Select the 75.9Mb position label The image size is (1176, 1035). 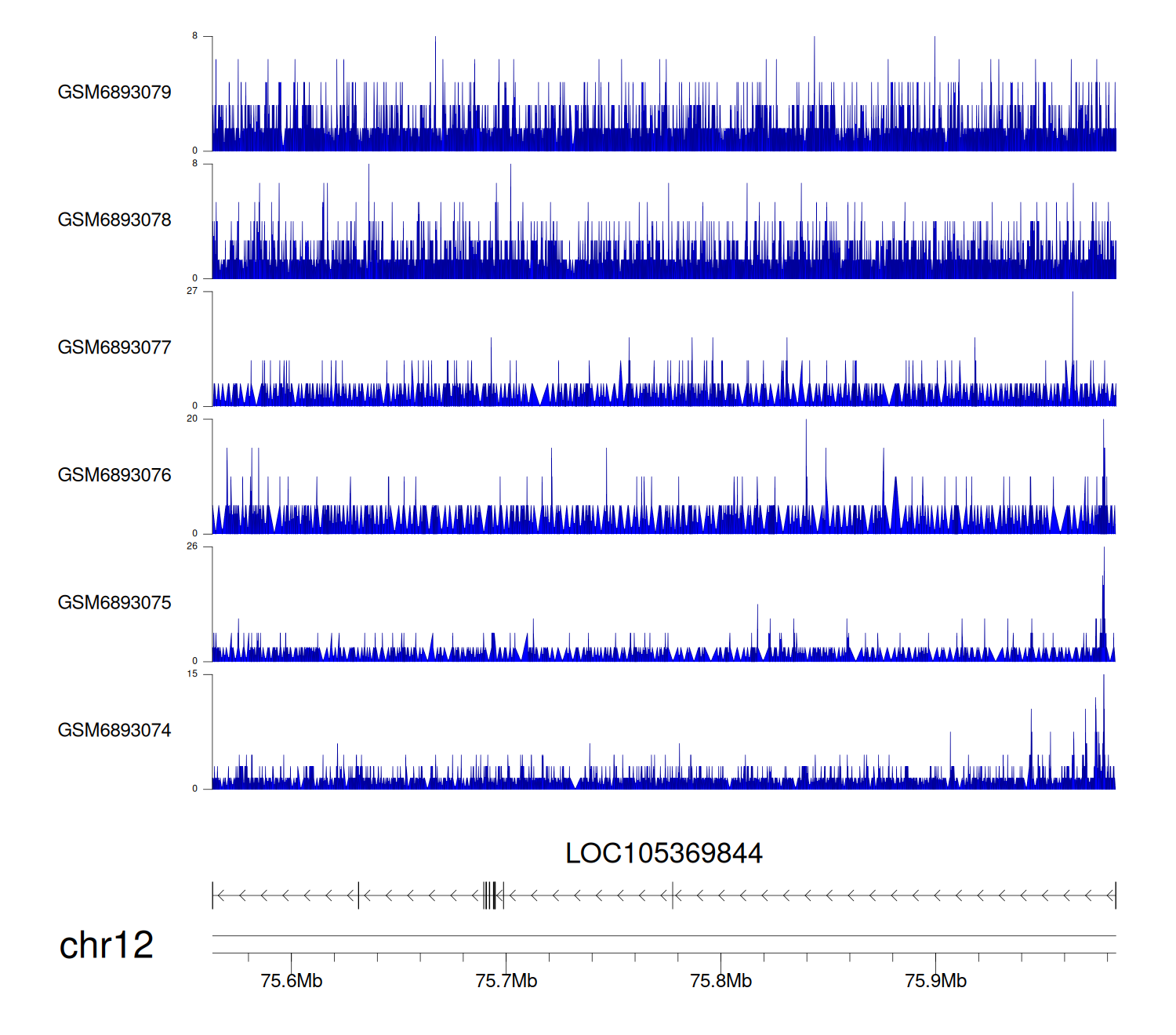click(x=935, y=982)
